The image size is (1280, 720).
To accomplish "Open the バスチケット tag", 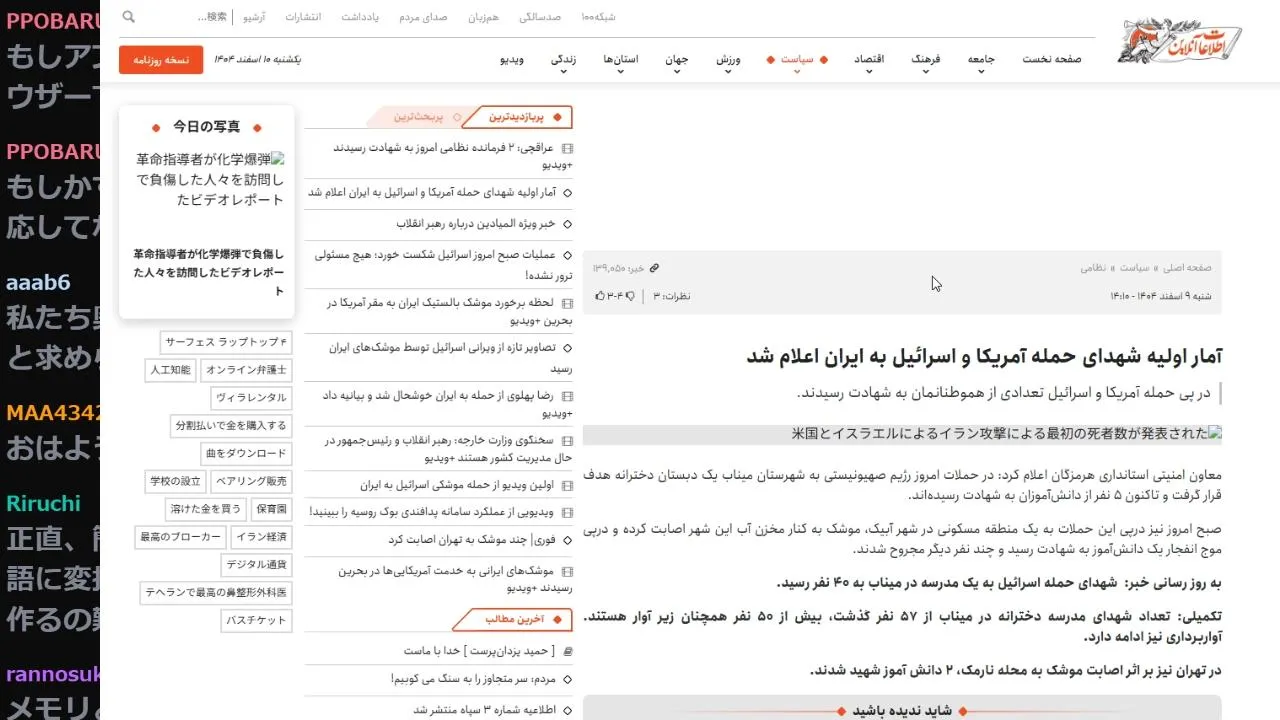I will click(x=257, y=621).
